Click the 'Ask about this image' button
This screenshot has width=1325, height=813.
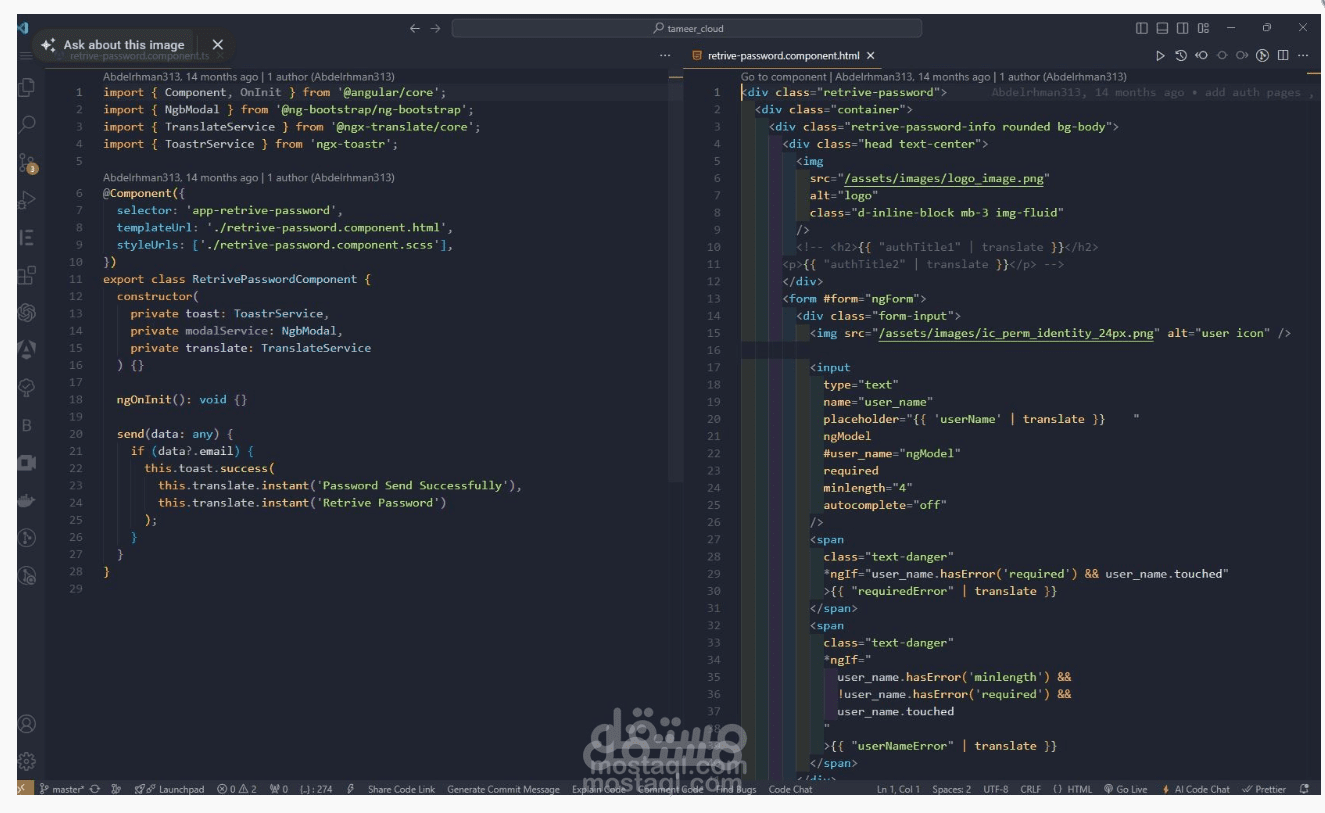coord(113,44)
